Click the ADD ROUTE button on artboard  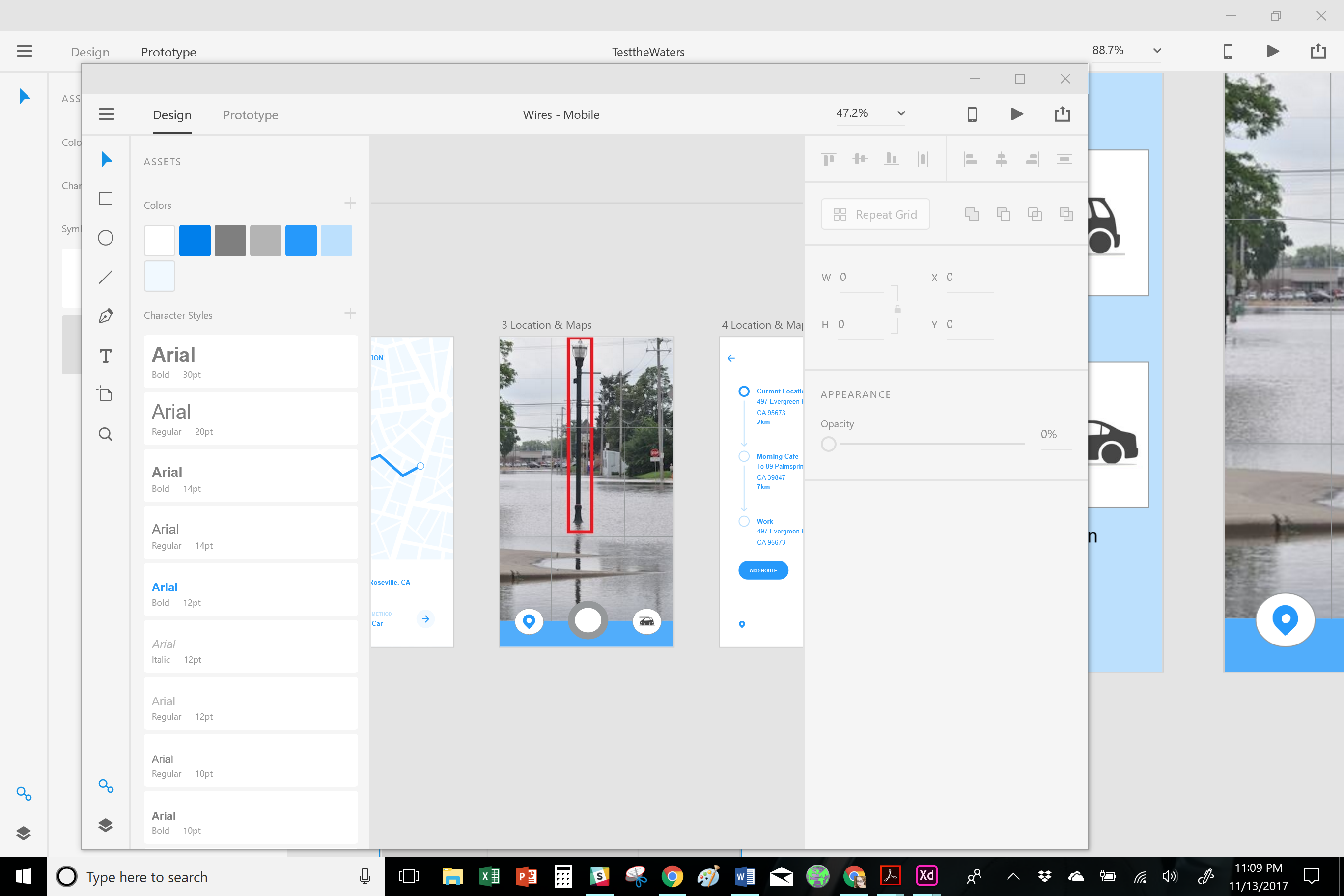pyautogui.click(x=763, y=570)
